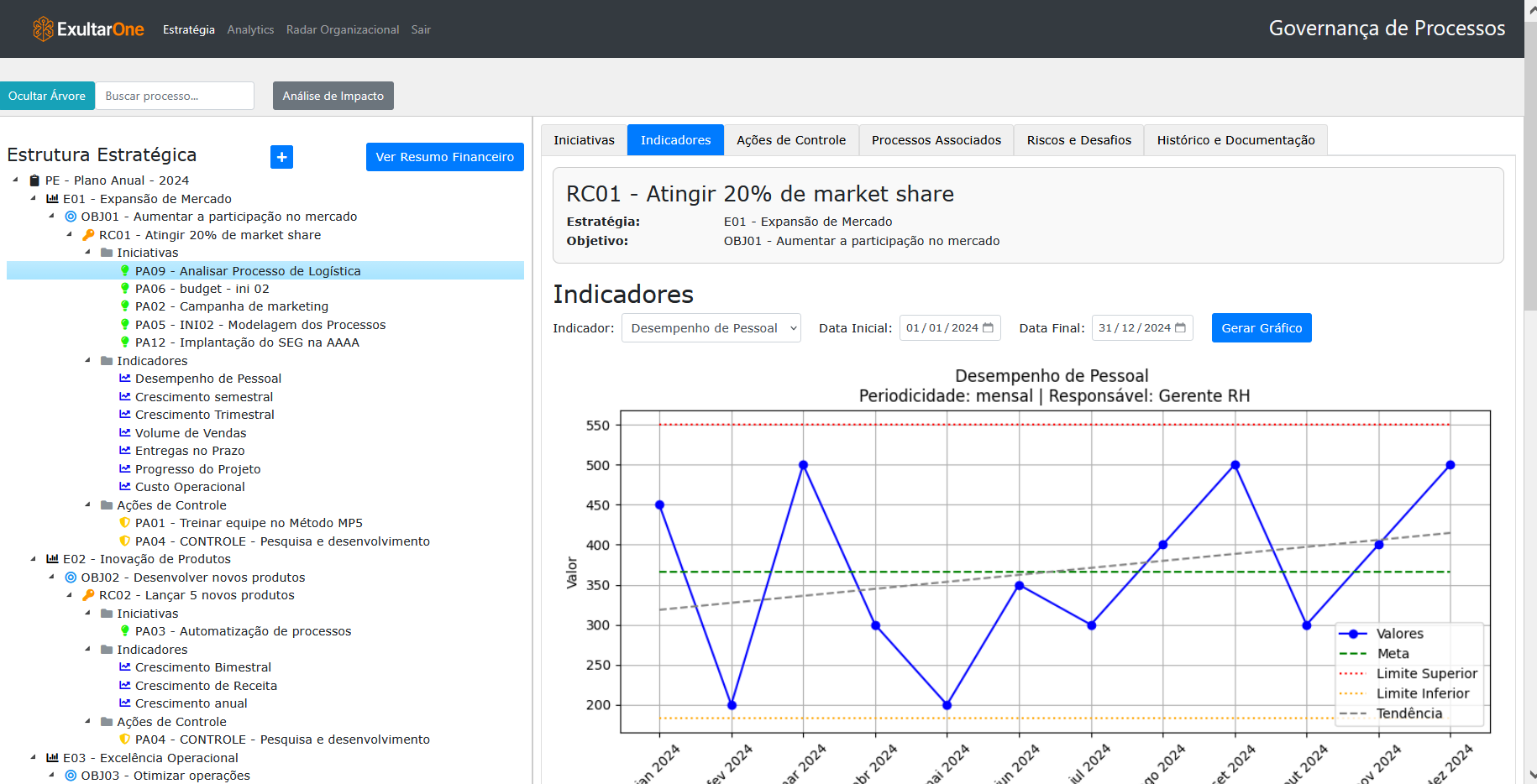Collapse the PE - Plano Anual tree node
1537x784 pixels.
point(16,180)
